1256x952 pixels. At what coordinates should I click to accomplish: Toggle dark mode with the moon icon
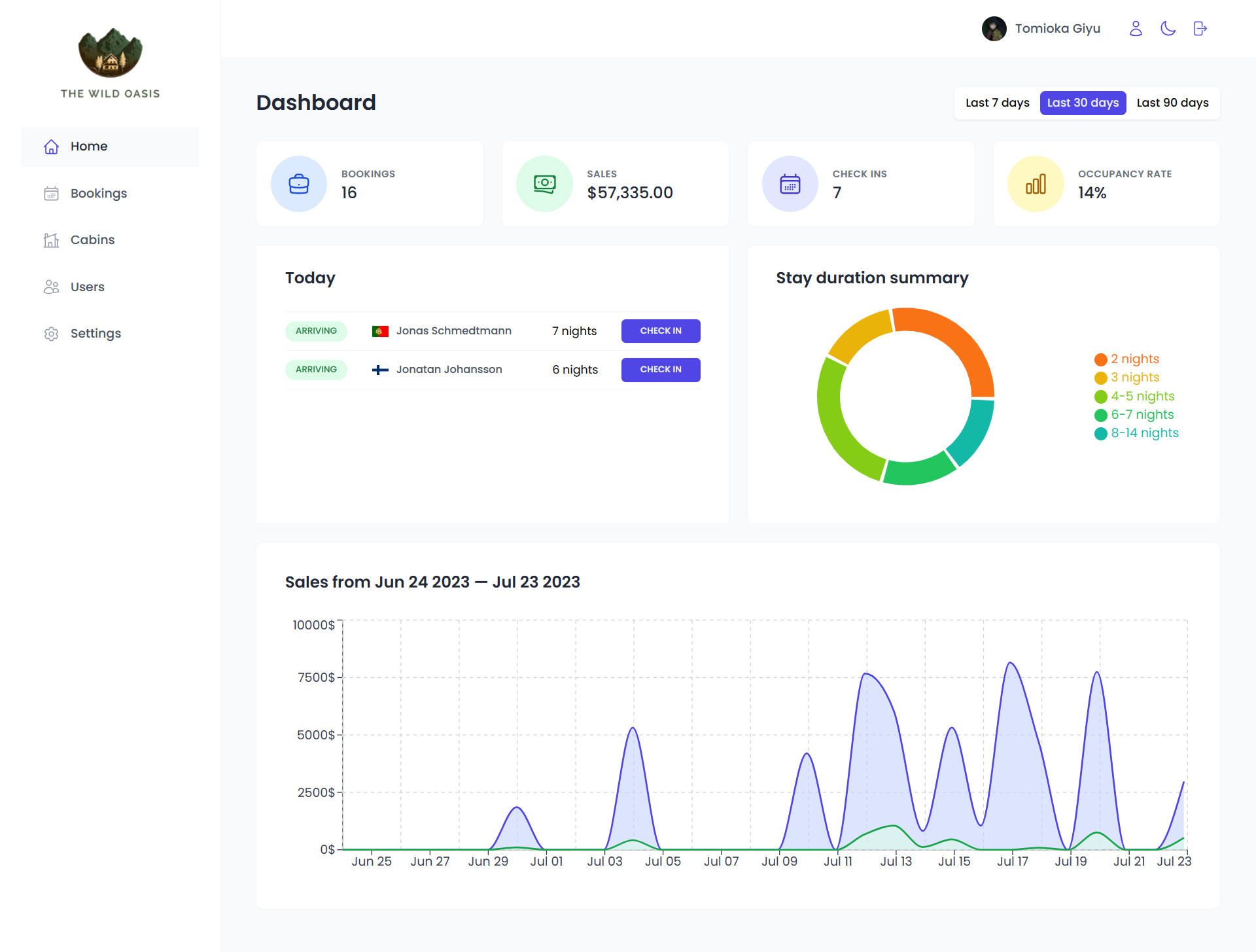pos(1168,28)
